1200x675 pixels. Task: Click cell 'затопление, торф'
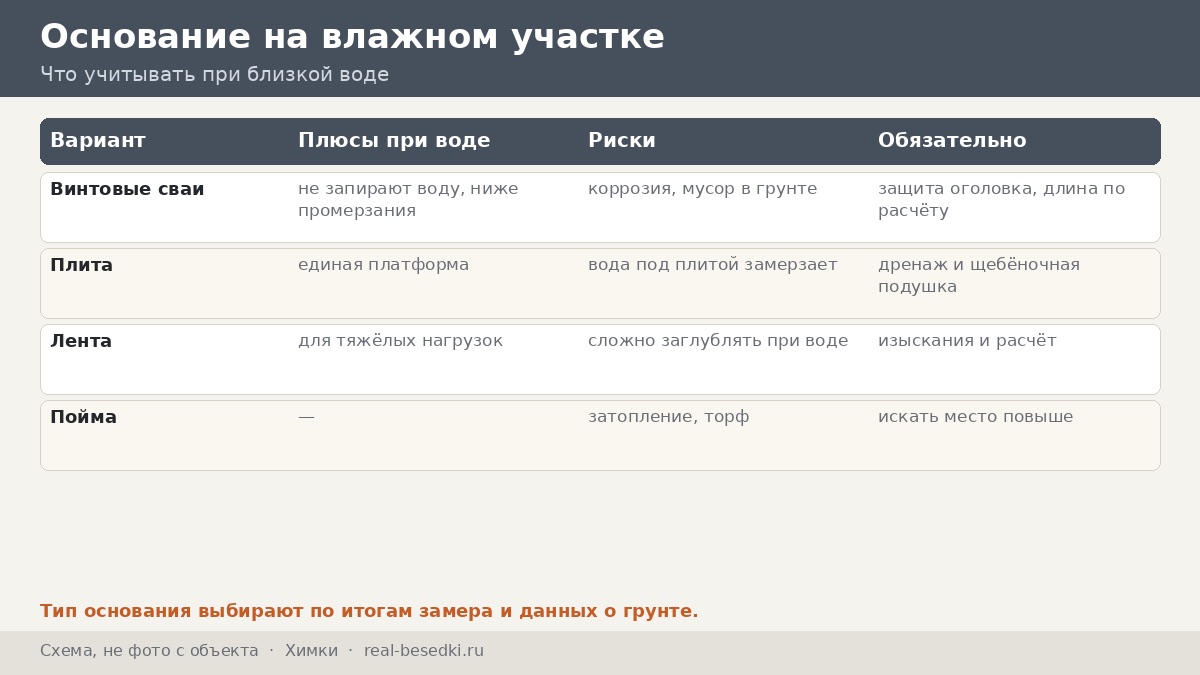[668, 417]
